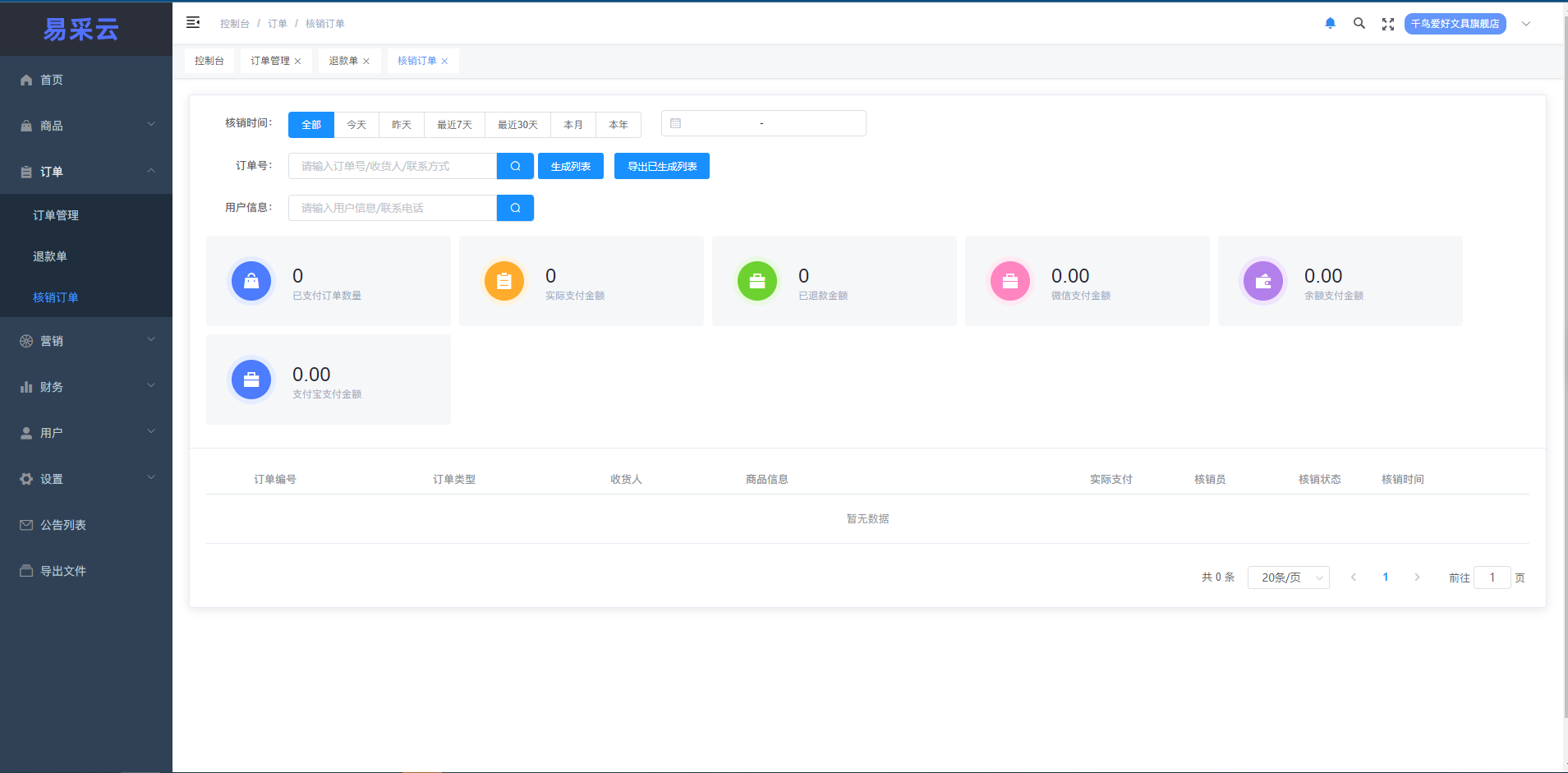Viewport: 1568px width, 773px height.
Task: Open the 20条/页 page size dropdown
Action: (x=1288, y=577)
